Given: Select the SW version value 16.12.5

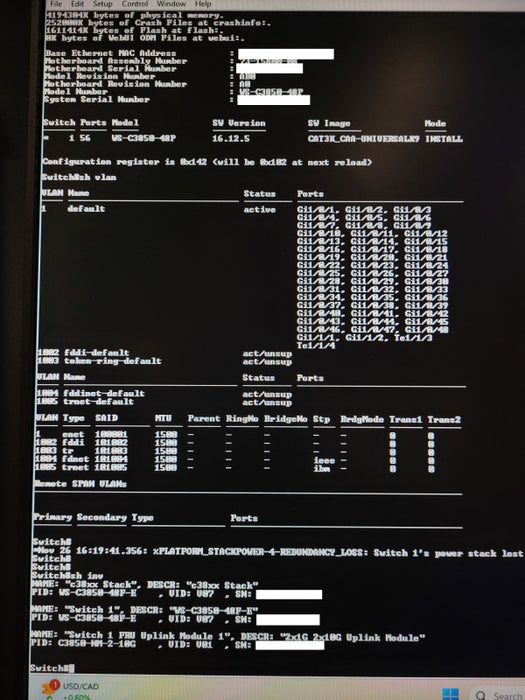Looking at the screenshot, I should 230,138.
